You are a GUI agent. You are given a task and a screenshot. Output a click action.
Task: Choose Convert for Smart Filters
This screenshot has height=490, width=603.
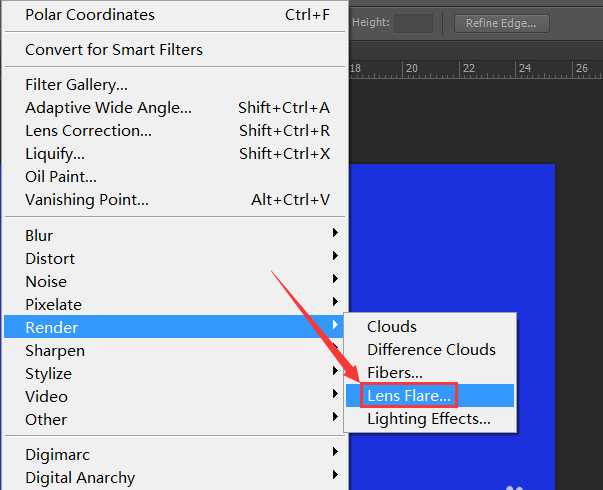(114, 50)
